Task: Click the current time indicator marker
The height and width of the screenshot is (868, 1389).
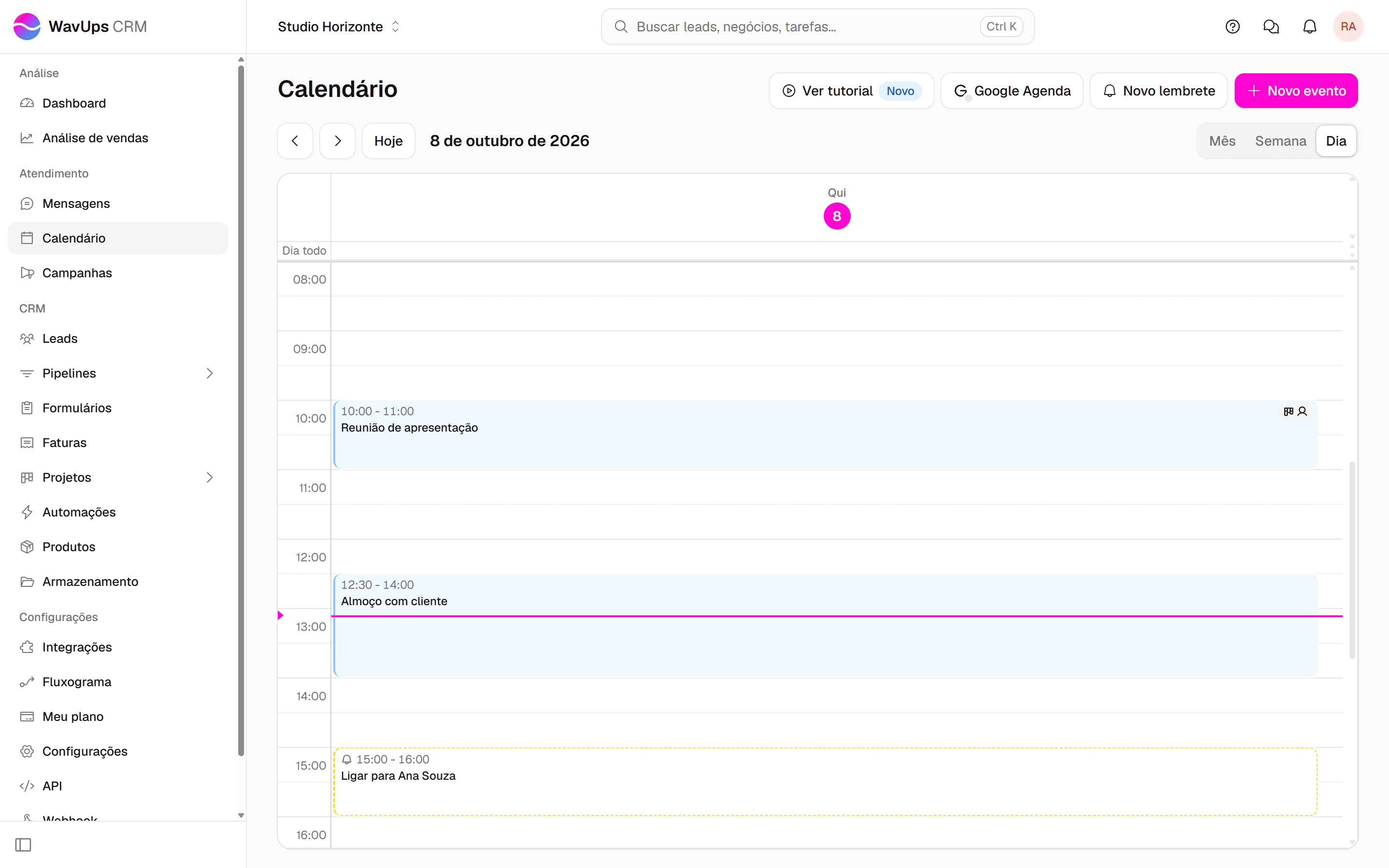Action: click(x=280, y=615)
